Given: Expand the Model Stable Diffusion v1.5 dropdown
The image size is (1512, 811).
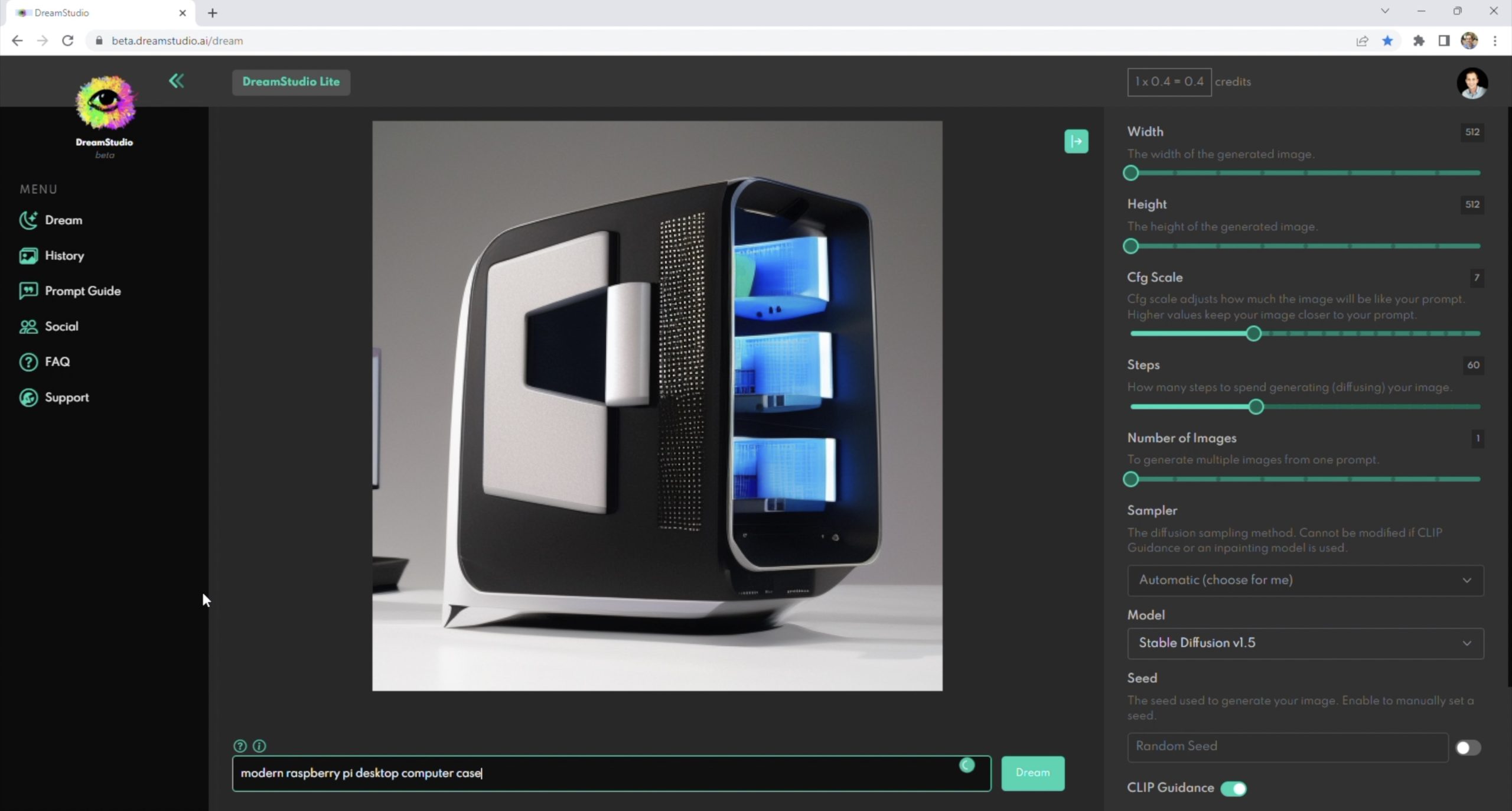Looking at the screenshot, I should pos(1305,643).
